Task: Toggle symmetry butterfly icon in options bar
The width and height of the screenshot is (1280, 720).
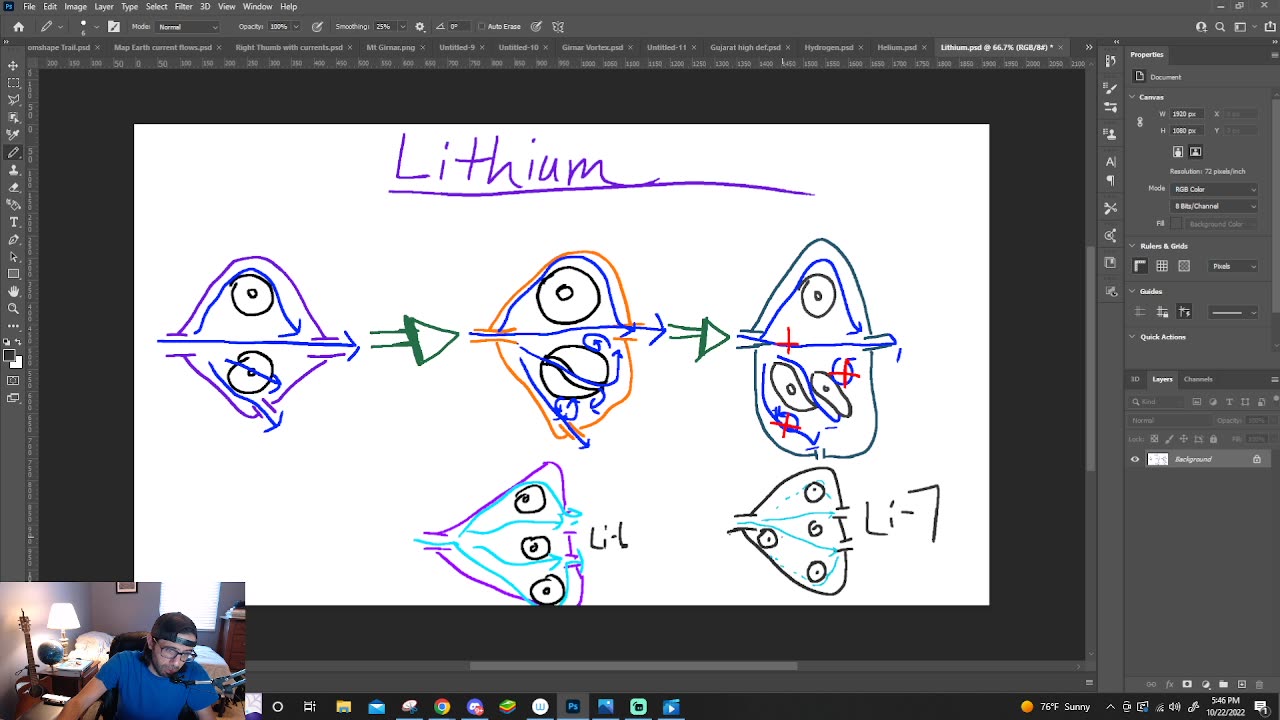Action: [558, 27]
